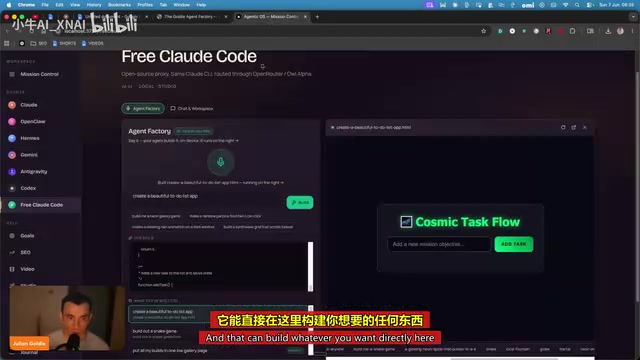This screenshot has height=360, width=640.
Task: Open the Chrome Bookmarks menu
Action: tap(119, 5)
